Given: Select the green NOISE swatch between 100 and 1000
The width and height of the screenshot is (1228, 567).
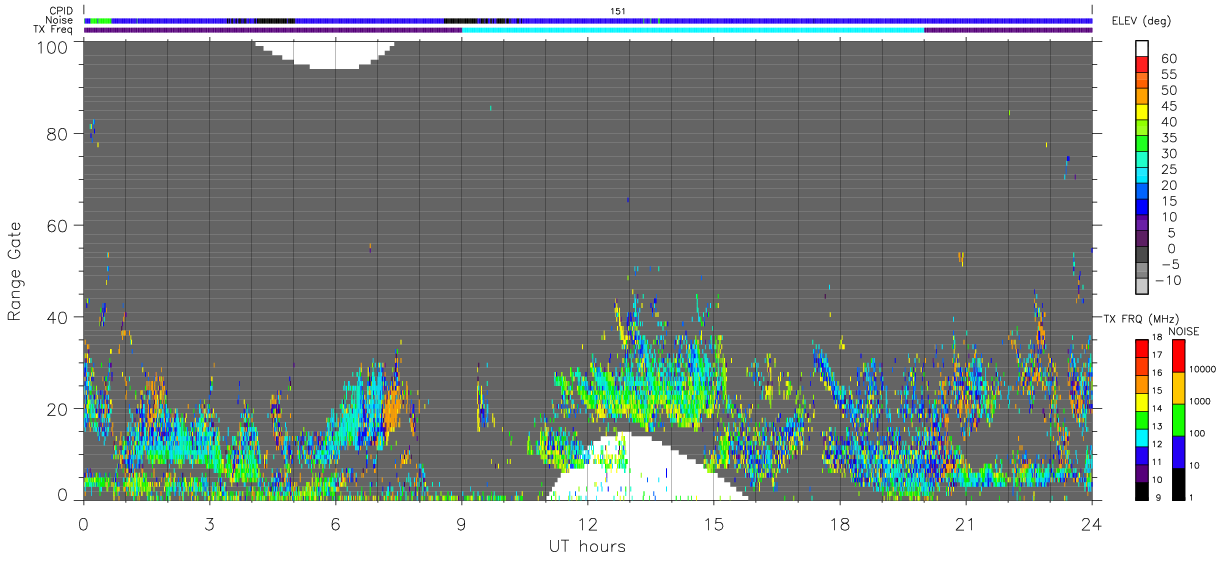Looking at the screenshot, I should 1177,418.
